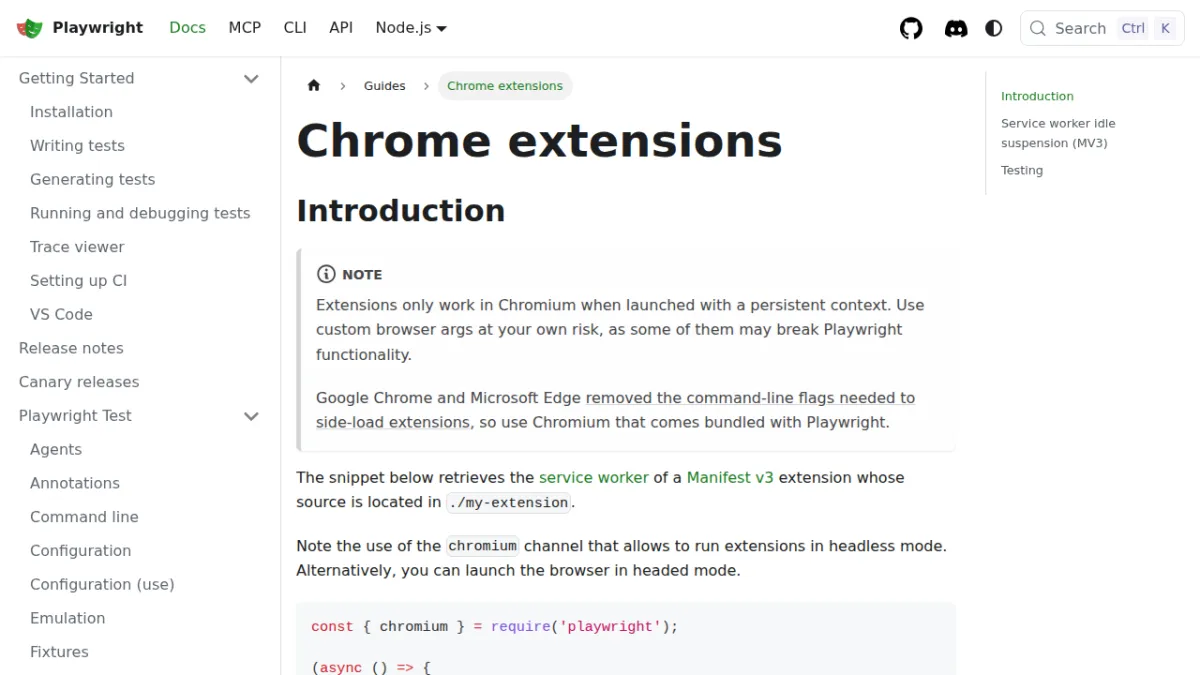
Task: Open Configuration (use) sidebar entry
Action: pos(102,584)
